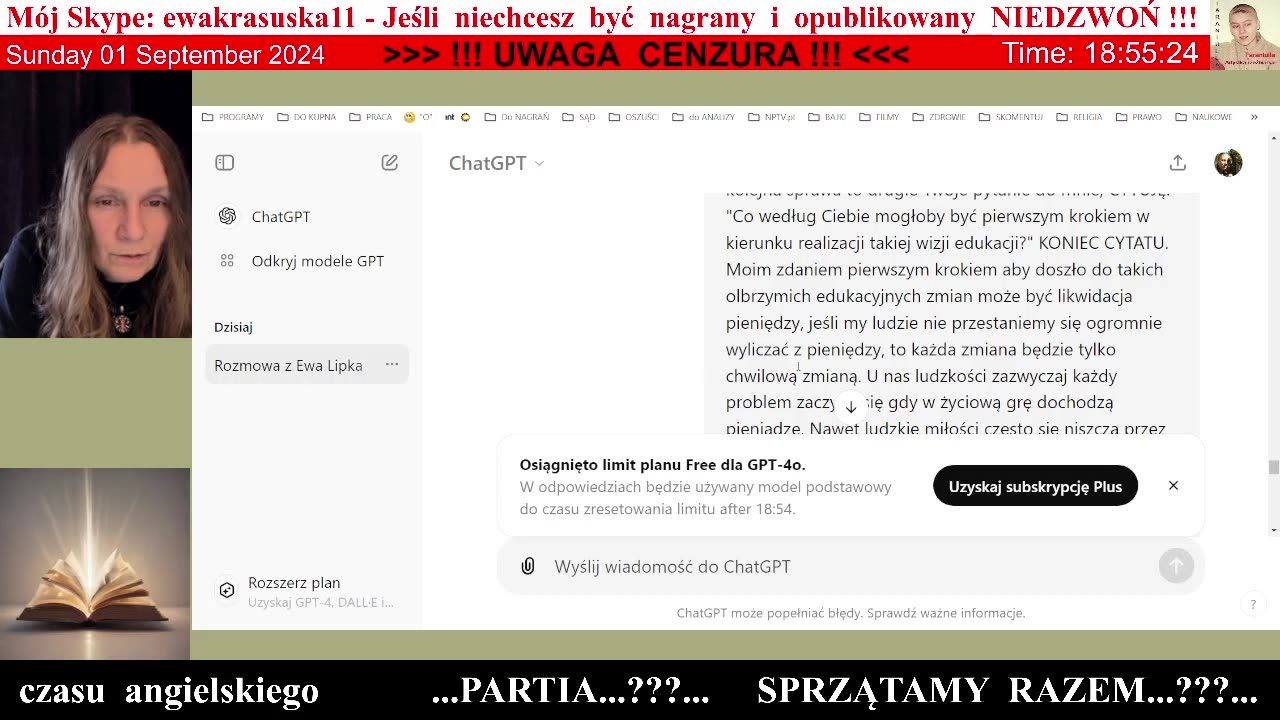Toggle the ChatGPT sidebar panel icon

point(224,163)
